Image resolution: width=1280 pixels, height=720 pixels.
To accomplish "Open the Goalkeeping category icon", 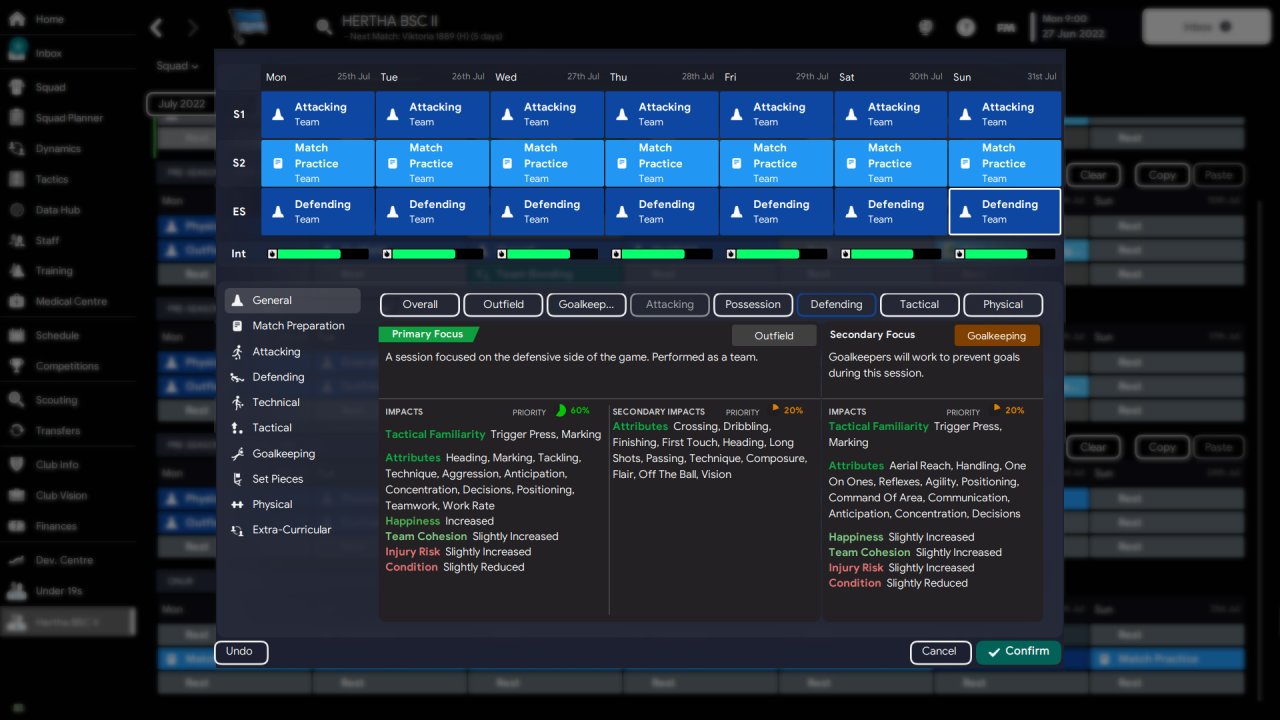I will 237,453.
